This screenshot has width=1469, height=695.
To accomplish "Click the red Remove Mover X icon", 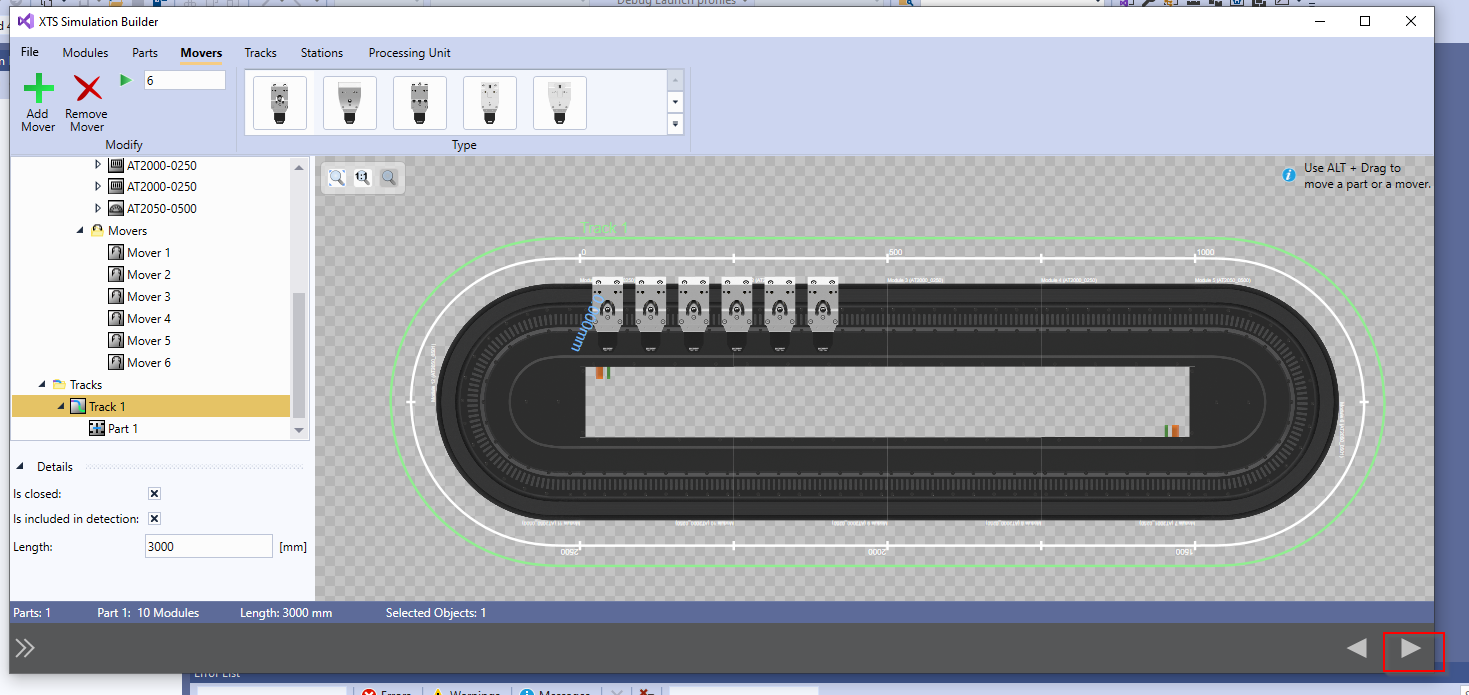I will (88, 88).
